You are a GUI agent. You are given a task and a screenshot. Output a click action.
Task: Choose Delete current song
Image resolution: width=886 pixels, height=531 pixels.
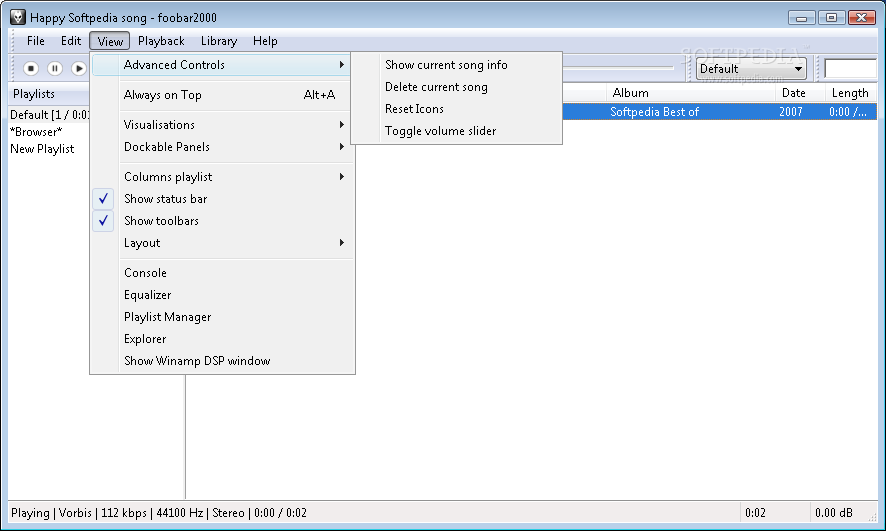click(457, 87)
